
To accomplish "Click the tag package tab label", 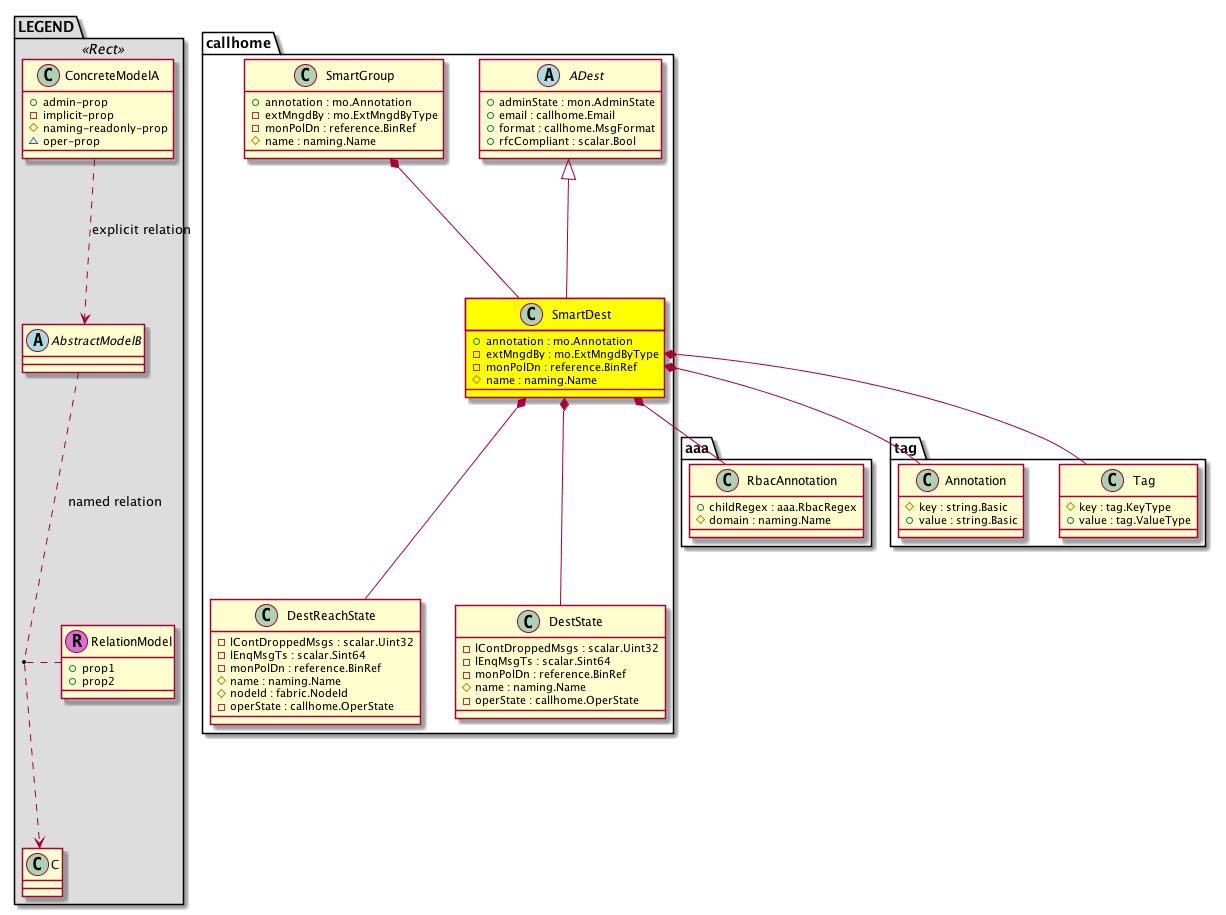I will coord(906,448).
